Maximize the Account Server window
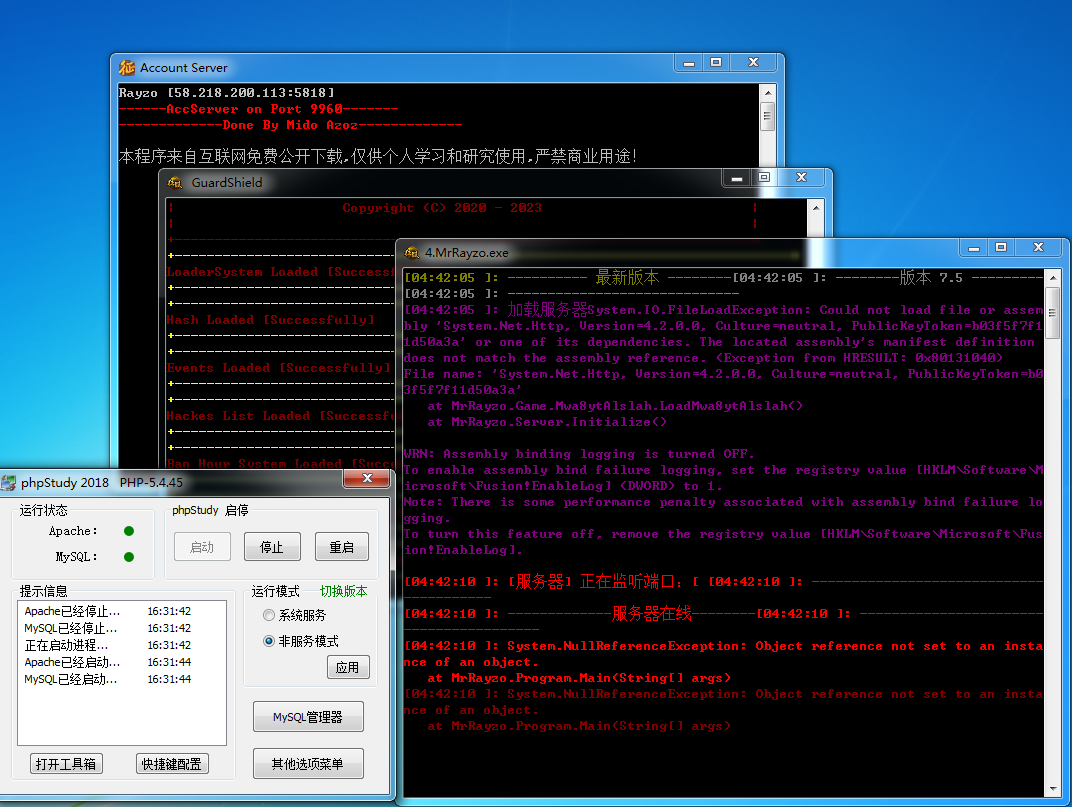1072x807 pixels. pos(716,63)
